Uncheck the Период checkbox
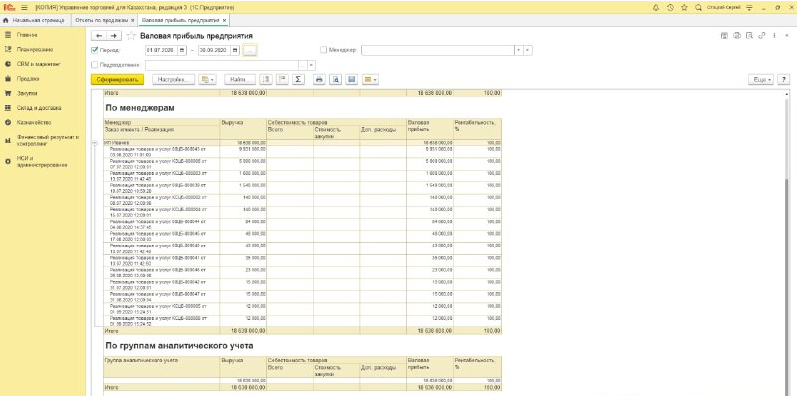Screen dimensions: 797x396 (x=95, y=50)
